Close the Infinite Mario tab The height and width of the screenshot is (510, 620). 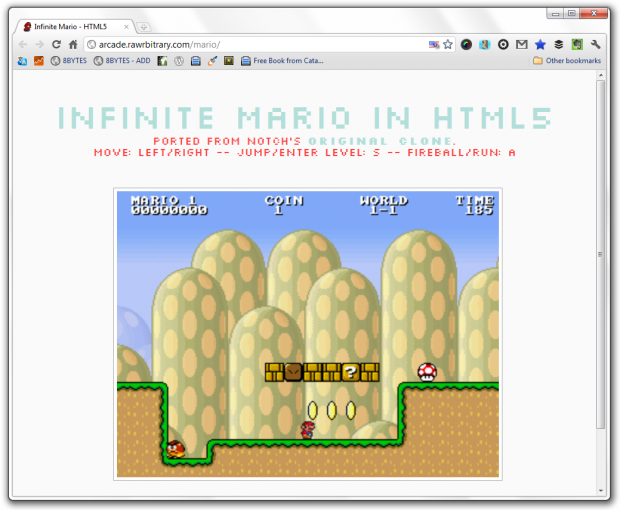[127, 27]
